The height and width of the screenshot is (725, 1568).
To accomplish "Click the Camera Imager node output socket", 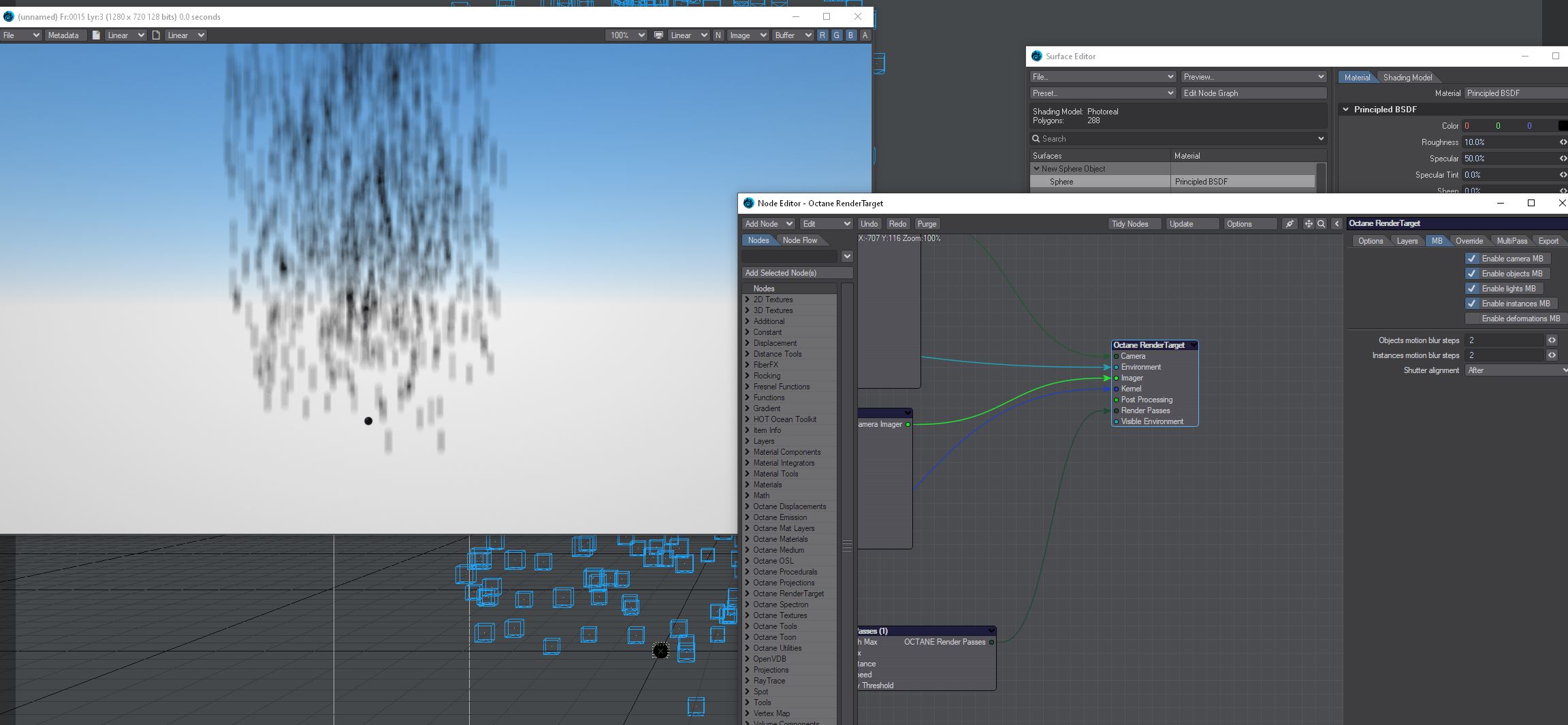I will 908,424.
